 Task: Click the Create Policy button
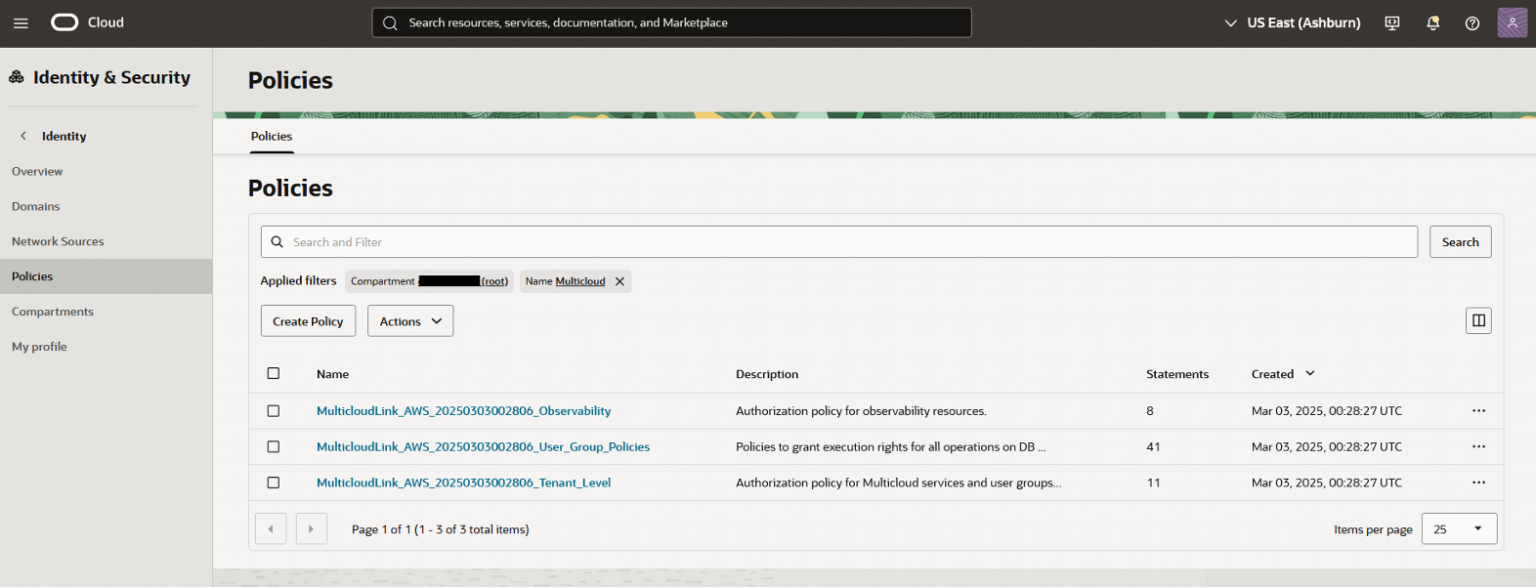click(x=308, y=321)
